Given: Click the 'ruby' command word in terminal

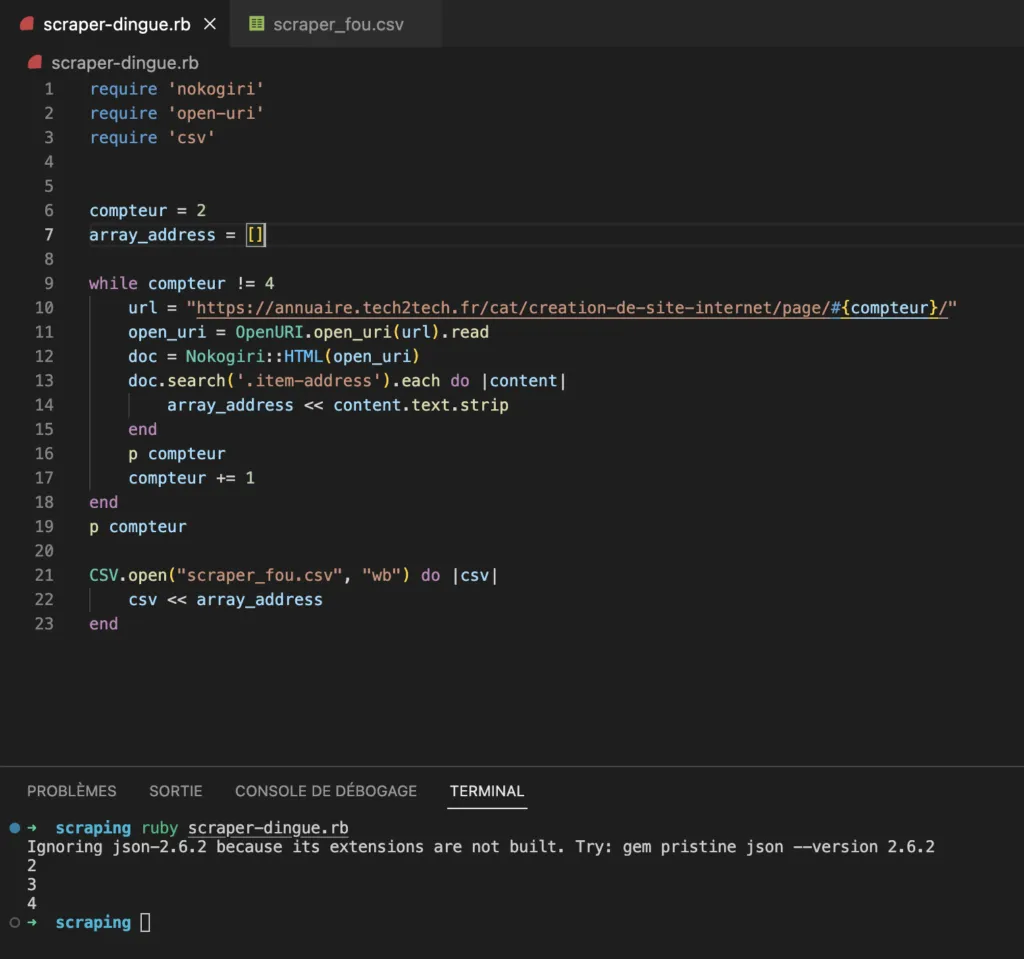Looking at the screenshot, I should (x=159, y=828).
